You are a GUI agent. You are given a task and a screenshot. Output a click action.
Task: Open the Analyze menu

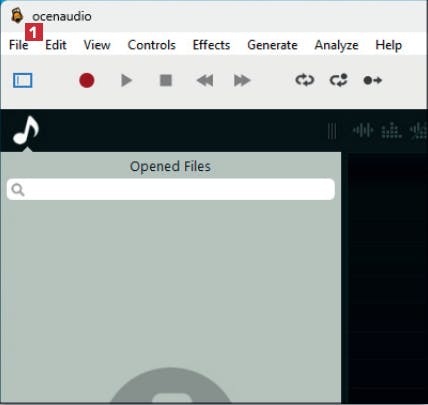[x=337, y=45]
